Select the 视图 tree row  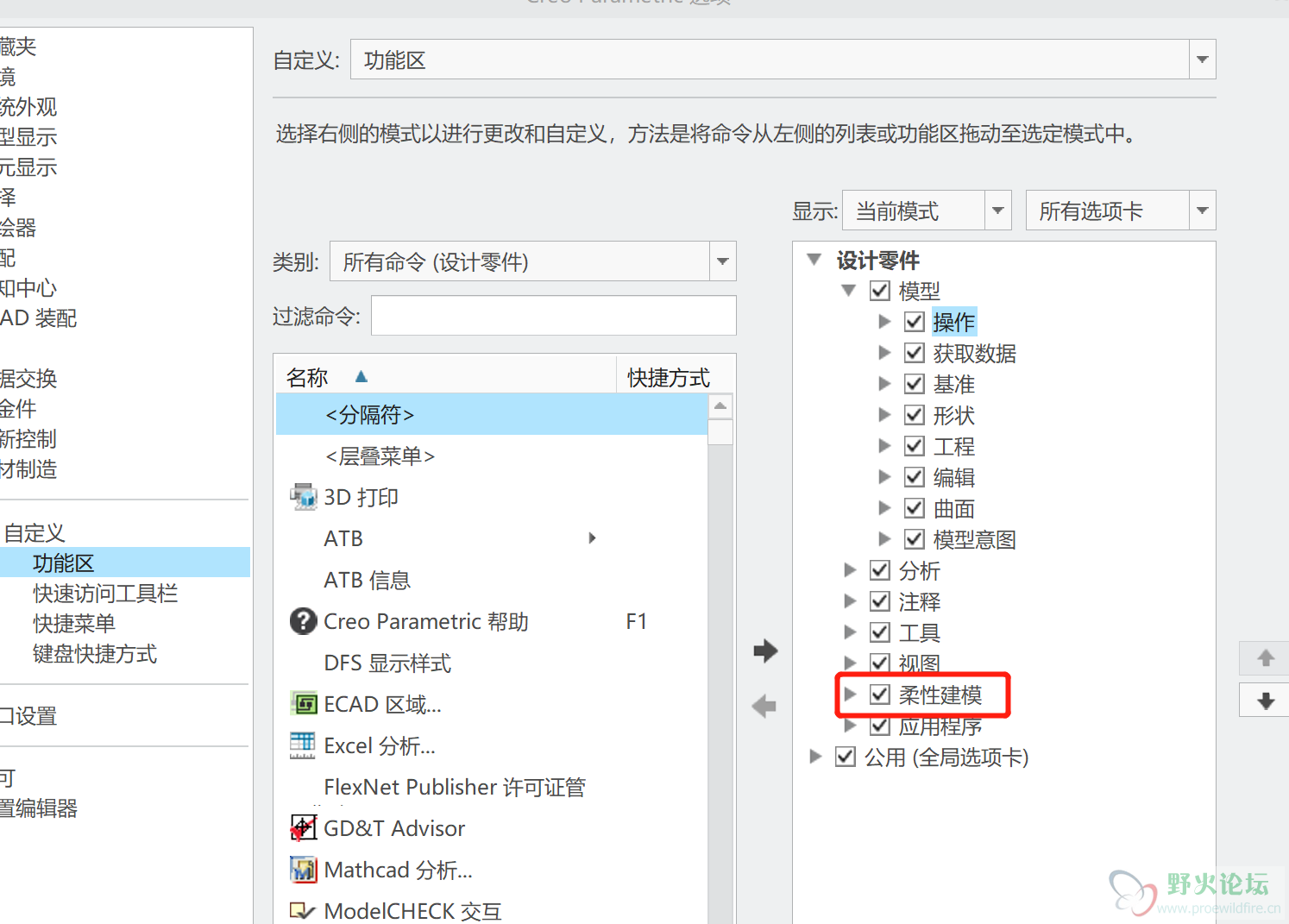pyautogui.click(x=919, y=663)
